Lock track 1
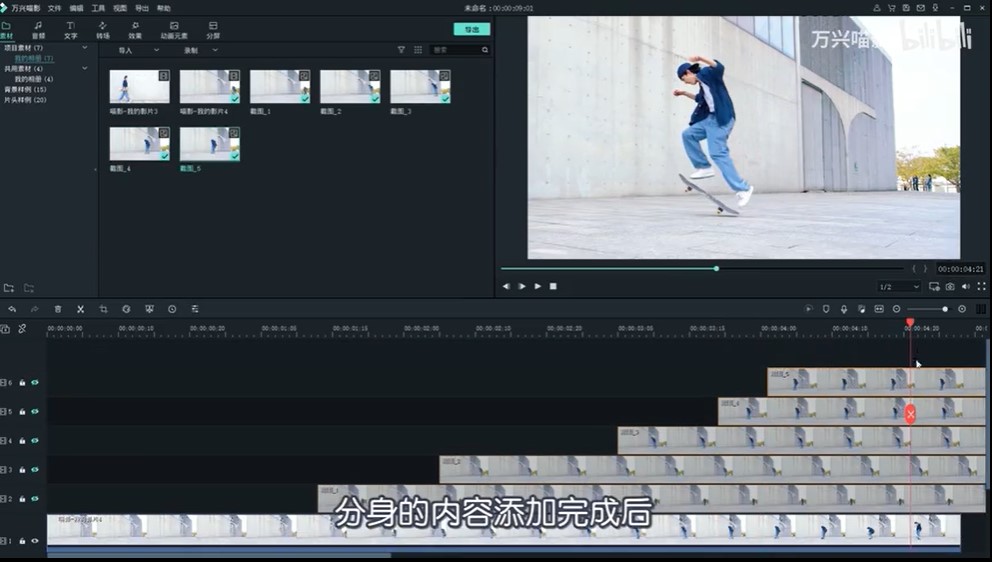Screen dimensions: 992x562 click(x=22, y=541)
